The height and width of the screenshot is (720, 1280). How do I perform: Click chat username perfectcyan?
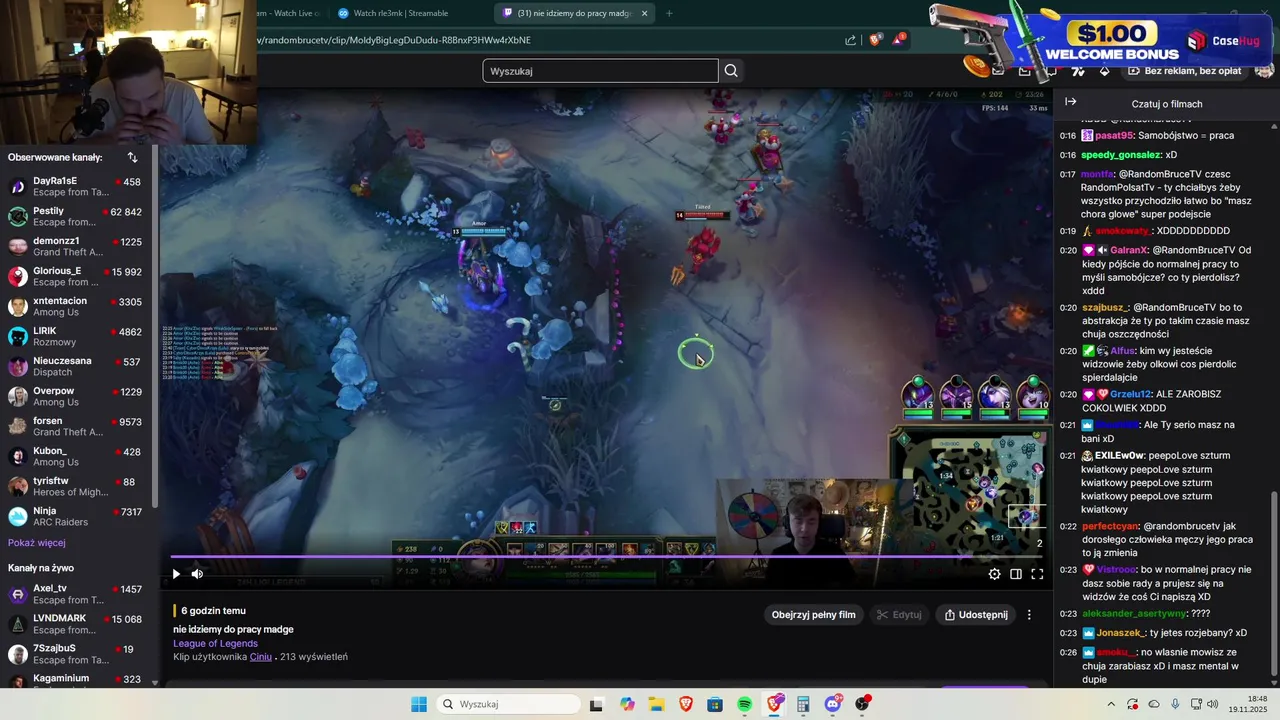point(1109,526)
